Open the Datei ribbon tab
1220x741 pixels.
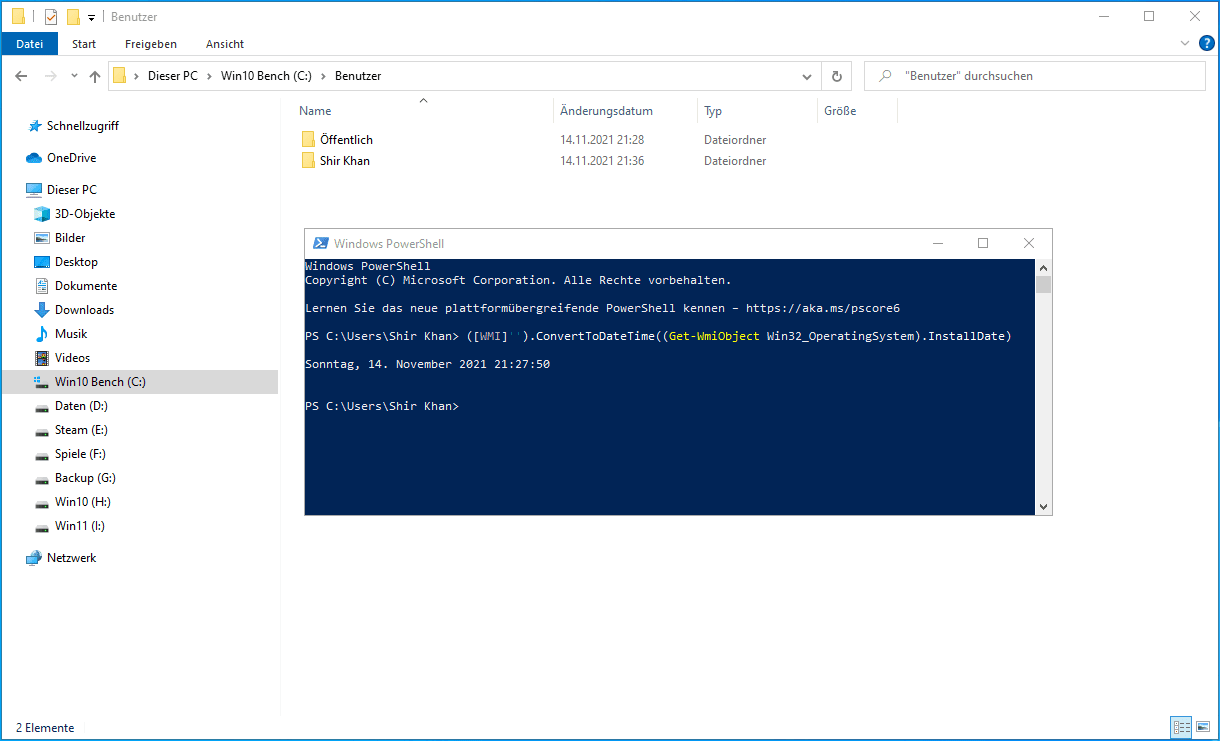click(30, 44)
